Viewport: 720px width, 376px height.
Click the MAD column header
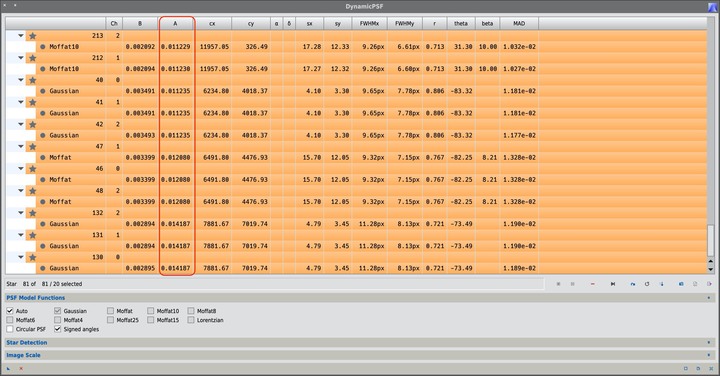pyautogui.click(x=519, y=23)
